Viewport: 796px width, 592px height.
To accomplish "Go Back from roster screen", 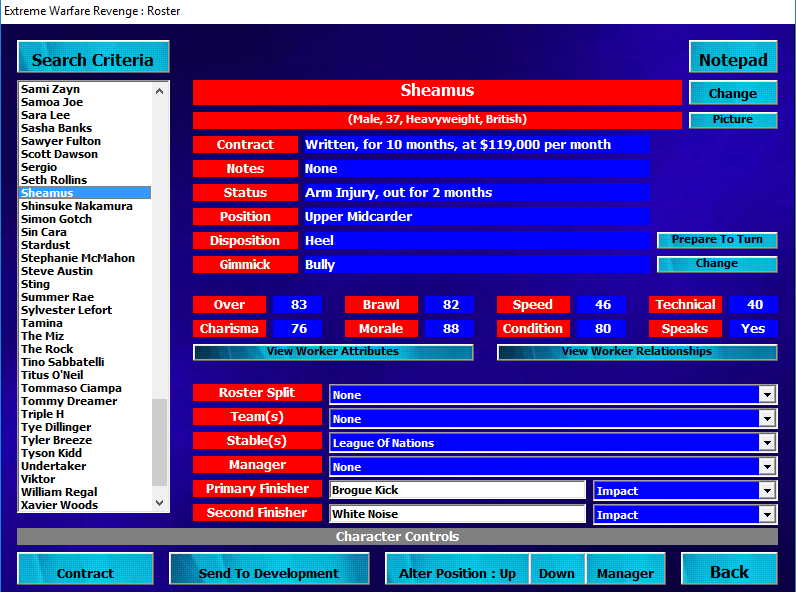I will click(x=729, y=572).
